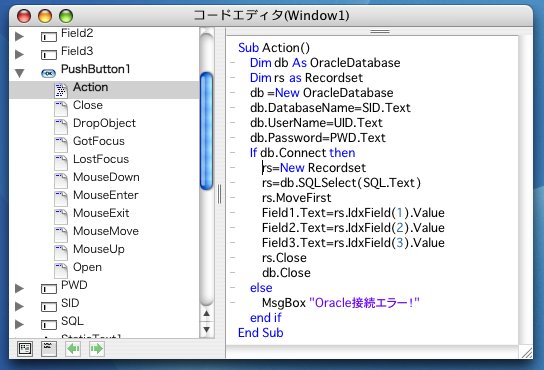Viewport: 544px width, 370px height.
Task: Open the DropObject event handler
Action: click(x=104, y=123)
